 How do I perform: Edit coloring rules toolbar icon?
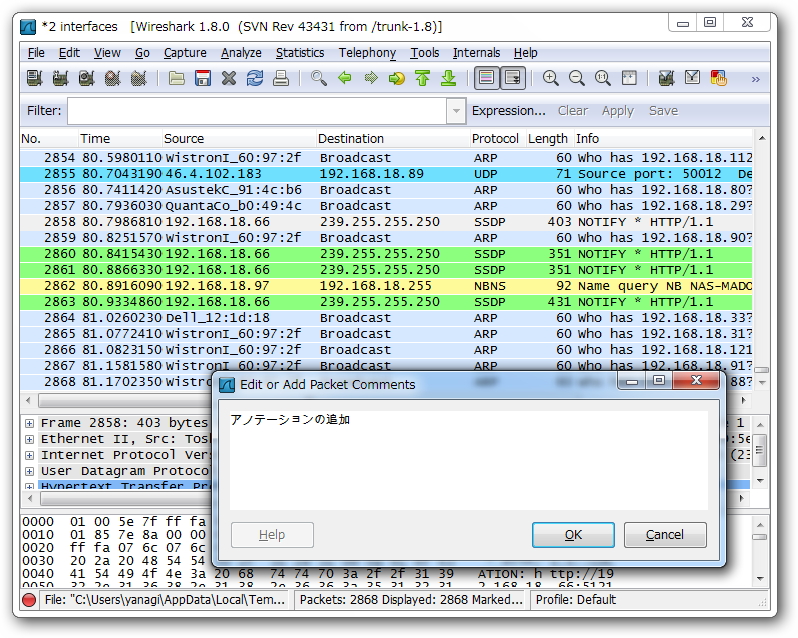718,78
